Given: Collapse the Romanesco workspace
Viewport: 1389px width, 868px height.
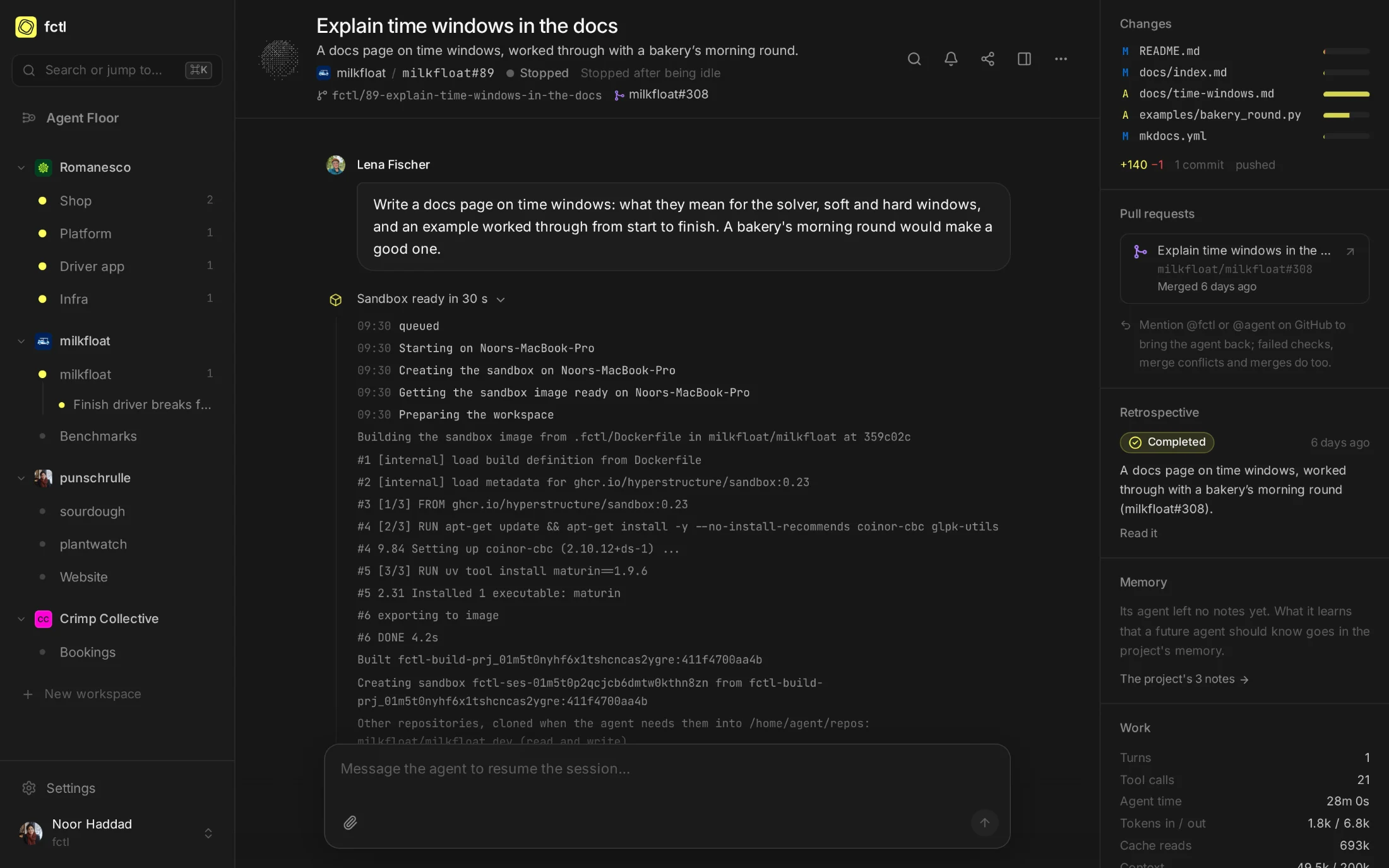Looking at the screenshot, I should 21,167.
